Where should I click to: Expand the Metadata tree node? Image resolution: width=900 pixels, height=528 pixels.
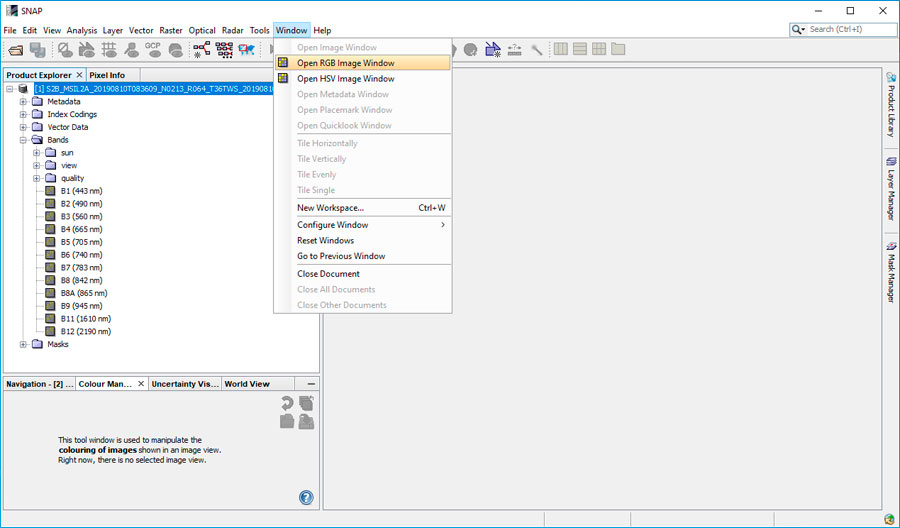23,101
